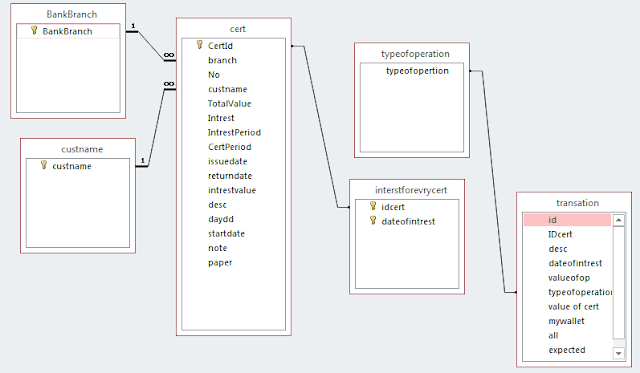Select the note field in cert

point(218,248)
